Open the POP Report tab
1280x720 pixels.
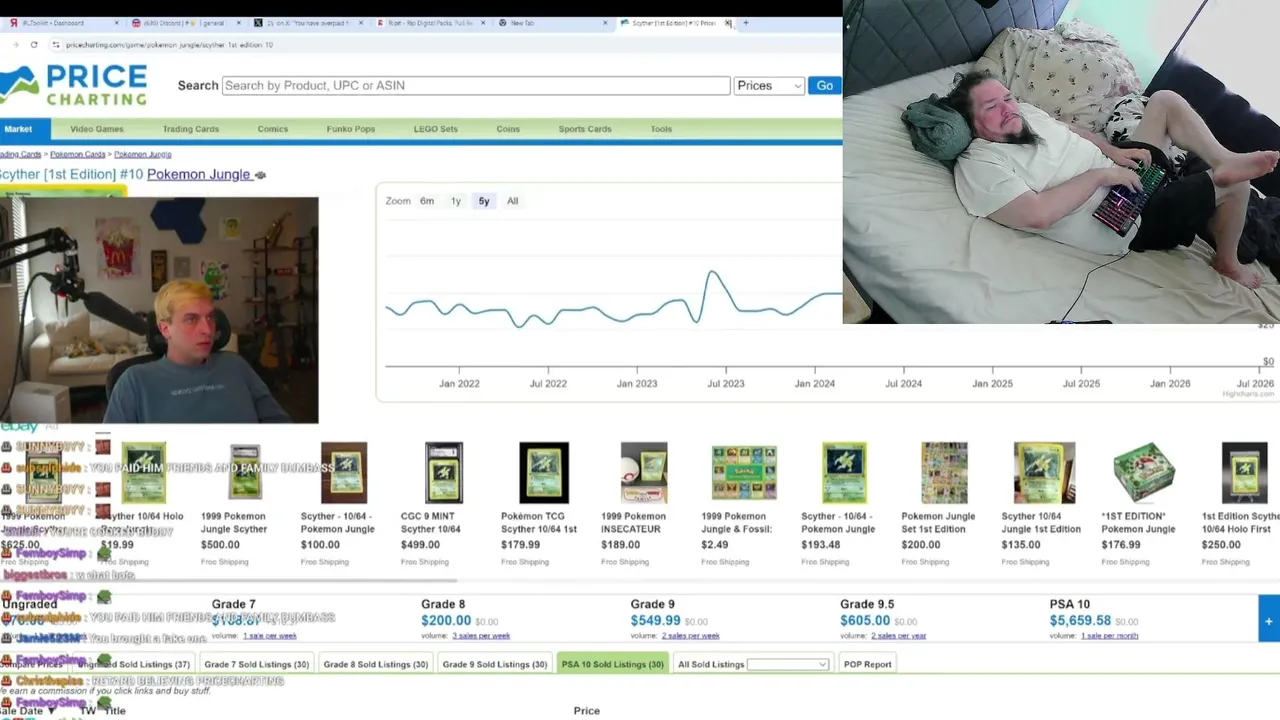[x=867, y=664]
